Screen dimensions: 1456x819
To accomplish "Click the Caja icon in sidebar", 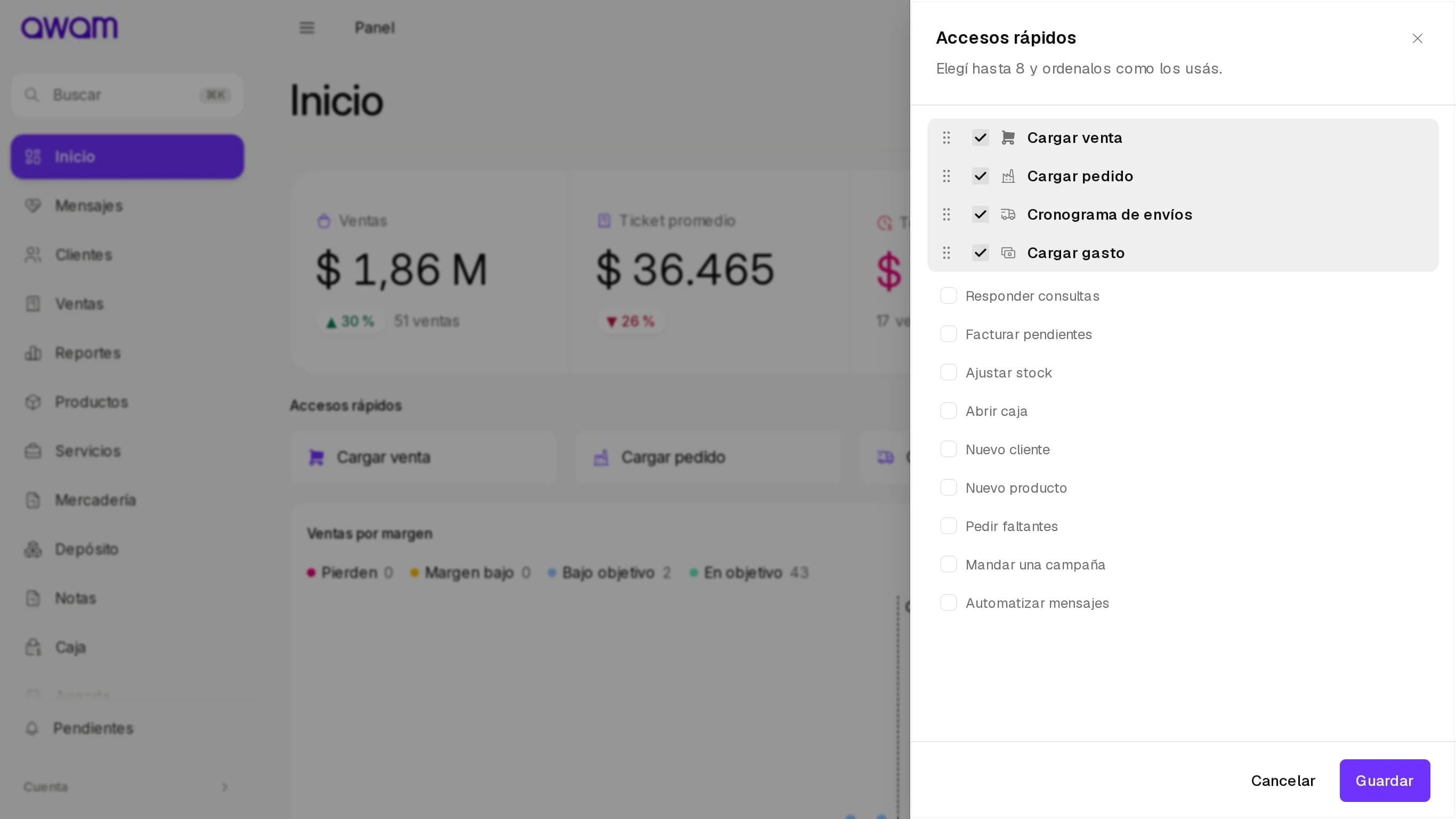I will (33, 647).
